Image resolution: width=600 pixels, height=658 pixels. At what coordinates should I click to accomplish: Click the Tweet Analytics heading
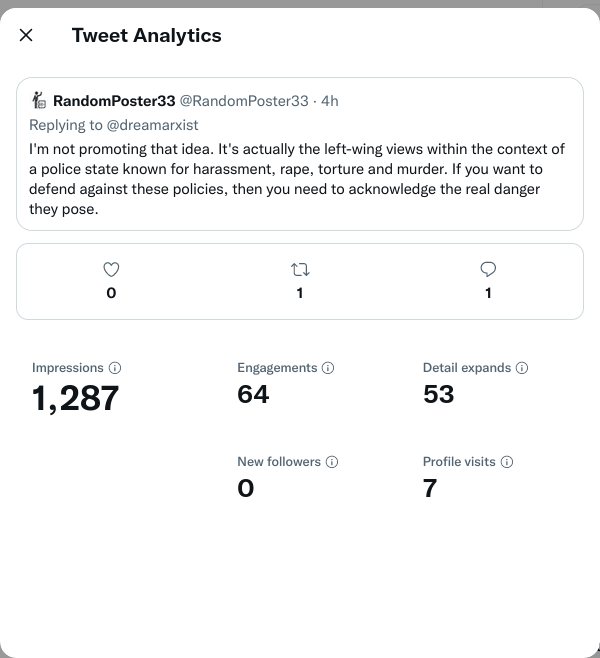click(147, 36)
